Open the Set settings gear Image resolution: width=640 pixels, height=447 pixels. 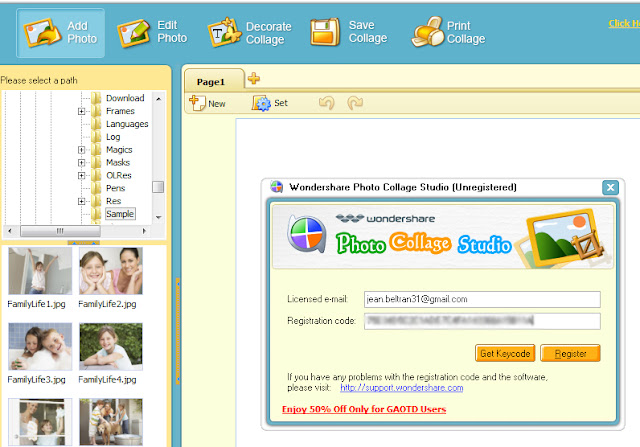pos(270,103)
